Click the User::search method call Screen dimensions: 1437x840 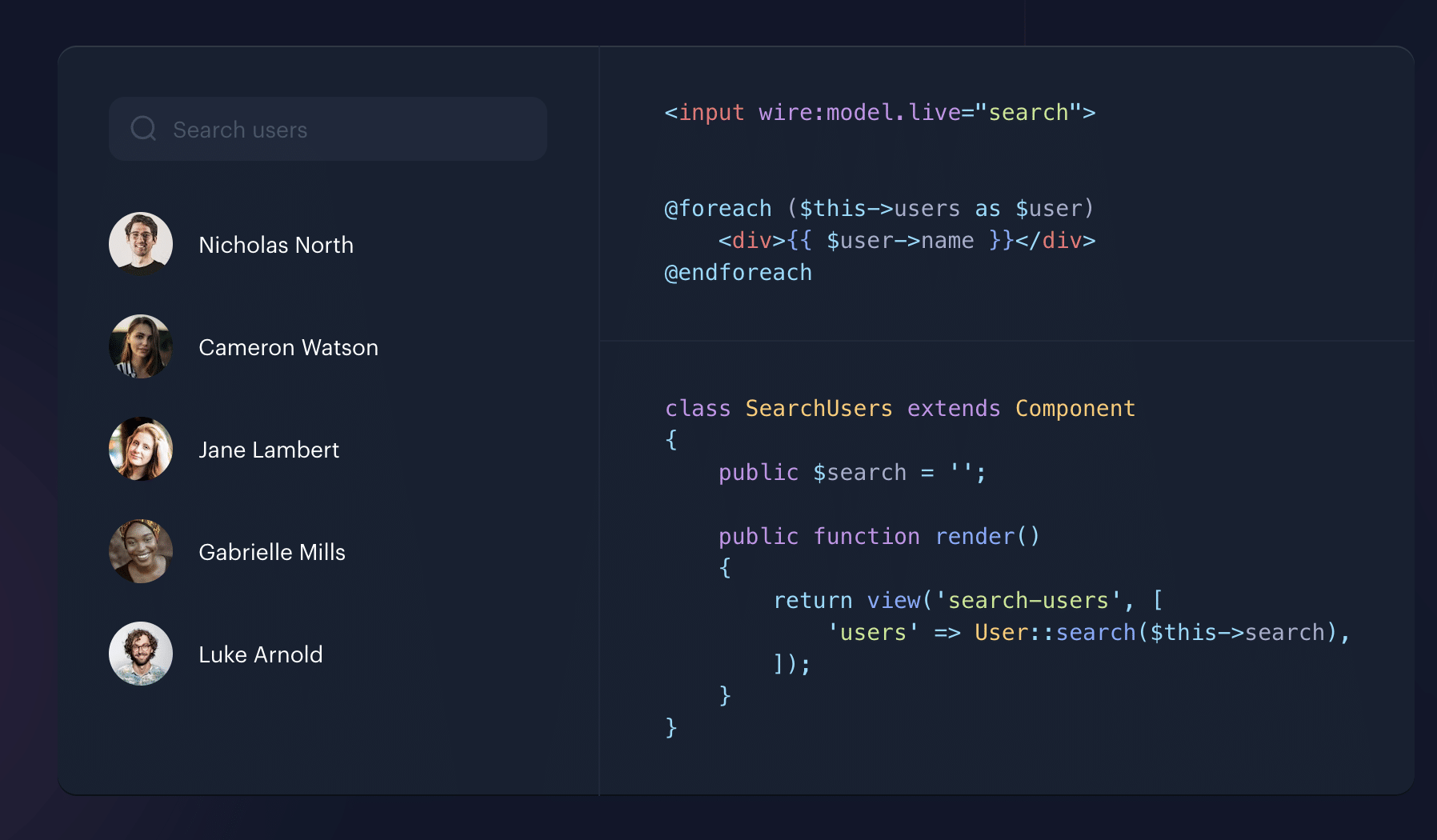[1055, 633]
